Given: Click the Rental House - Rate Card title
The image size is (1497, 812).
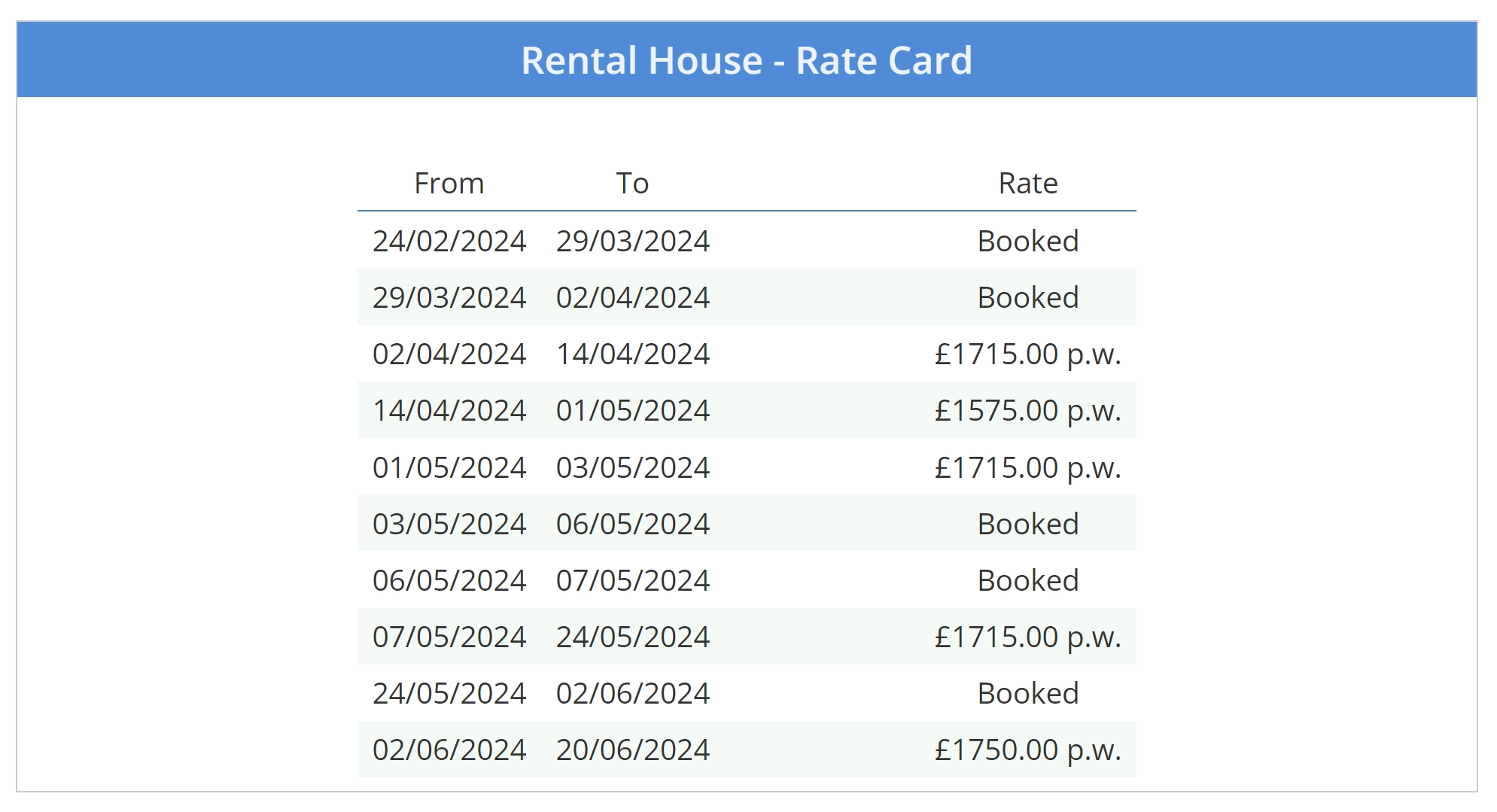Looking at the screenshot, I should click(747, 60).
